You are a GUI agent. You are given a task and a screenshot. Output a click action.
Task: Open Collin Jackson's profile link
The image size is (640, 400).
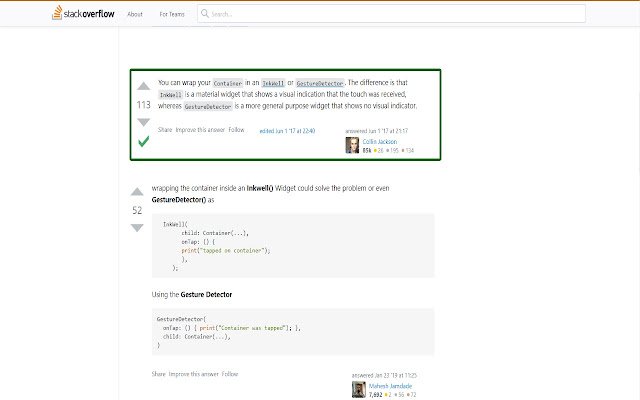pos(379,141)
